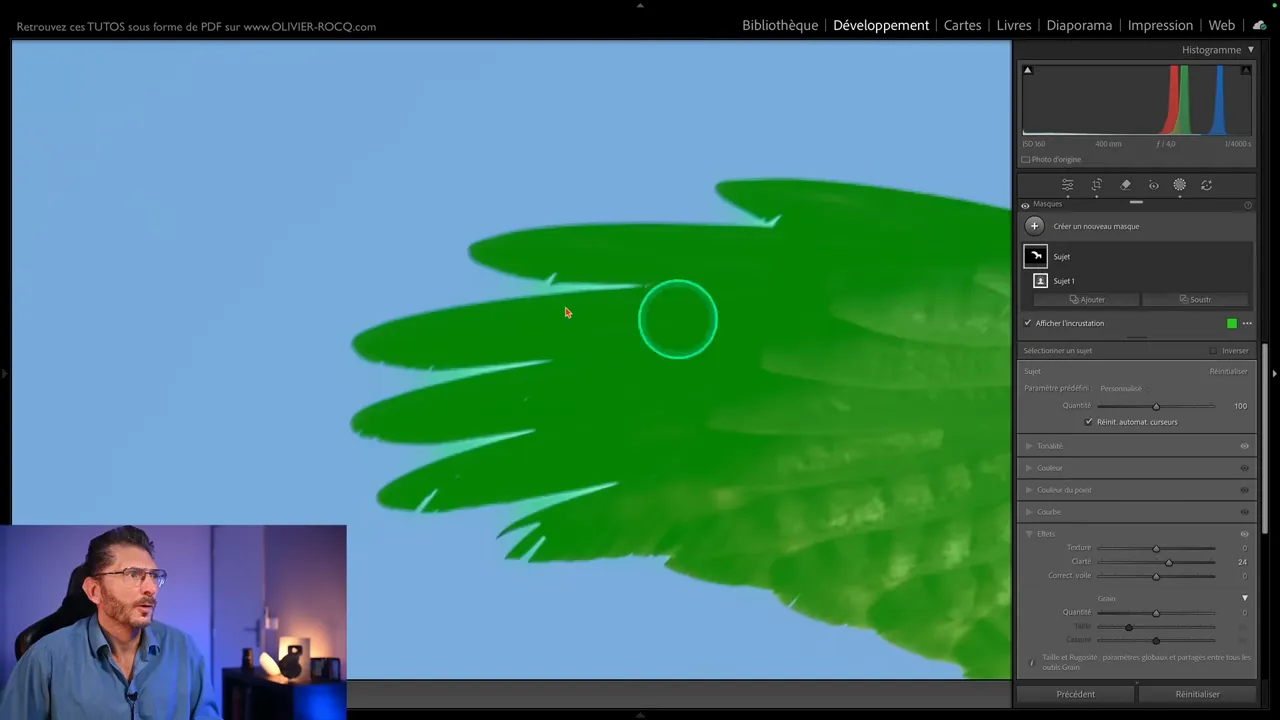Viewport: 1280px width, 720px height.
Task: Click the green overlay color swatch
Action: 1232,323
